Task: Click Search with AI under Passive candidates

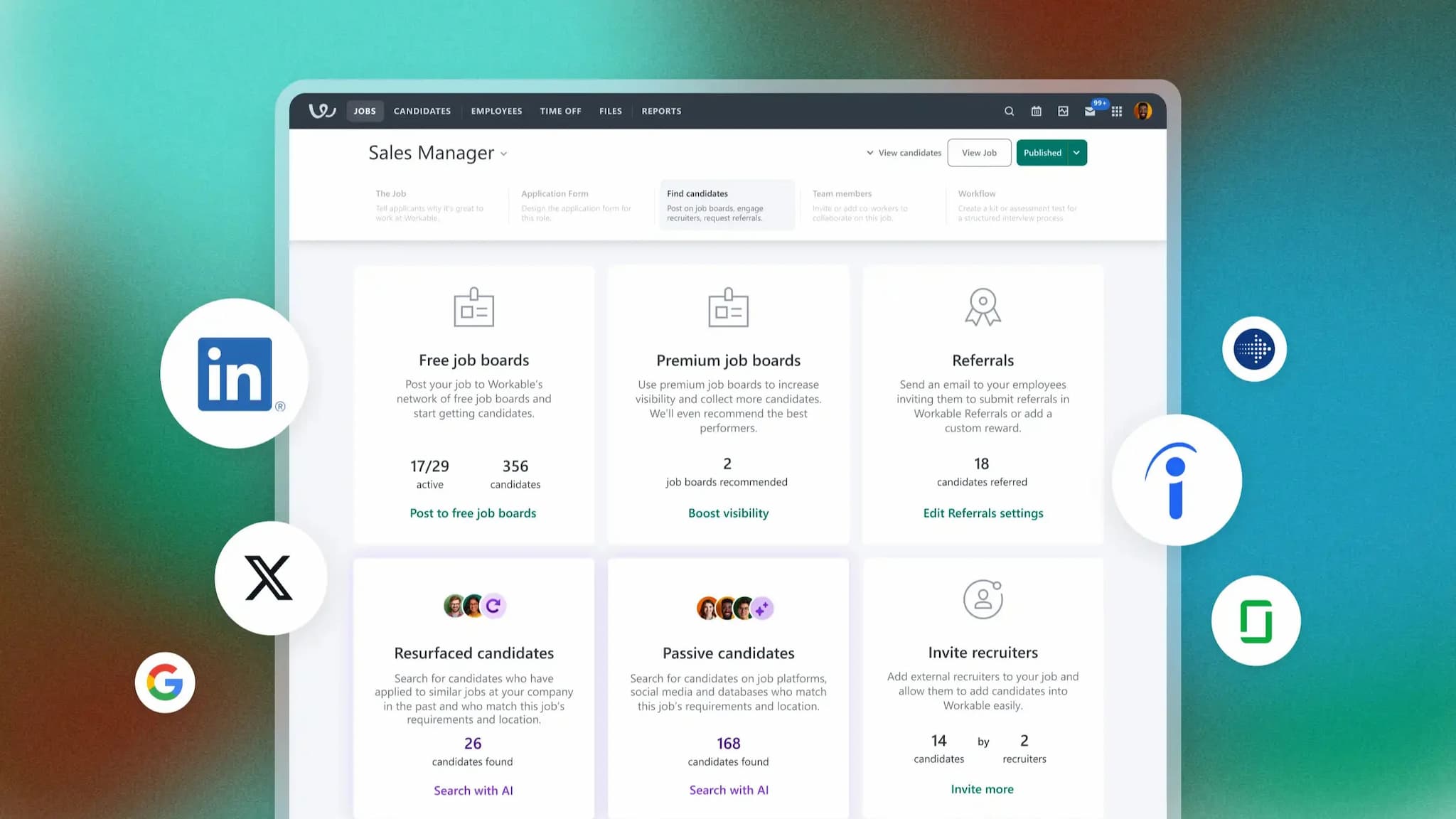Action: point(729,790)
